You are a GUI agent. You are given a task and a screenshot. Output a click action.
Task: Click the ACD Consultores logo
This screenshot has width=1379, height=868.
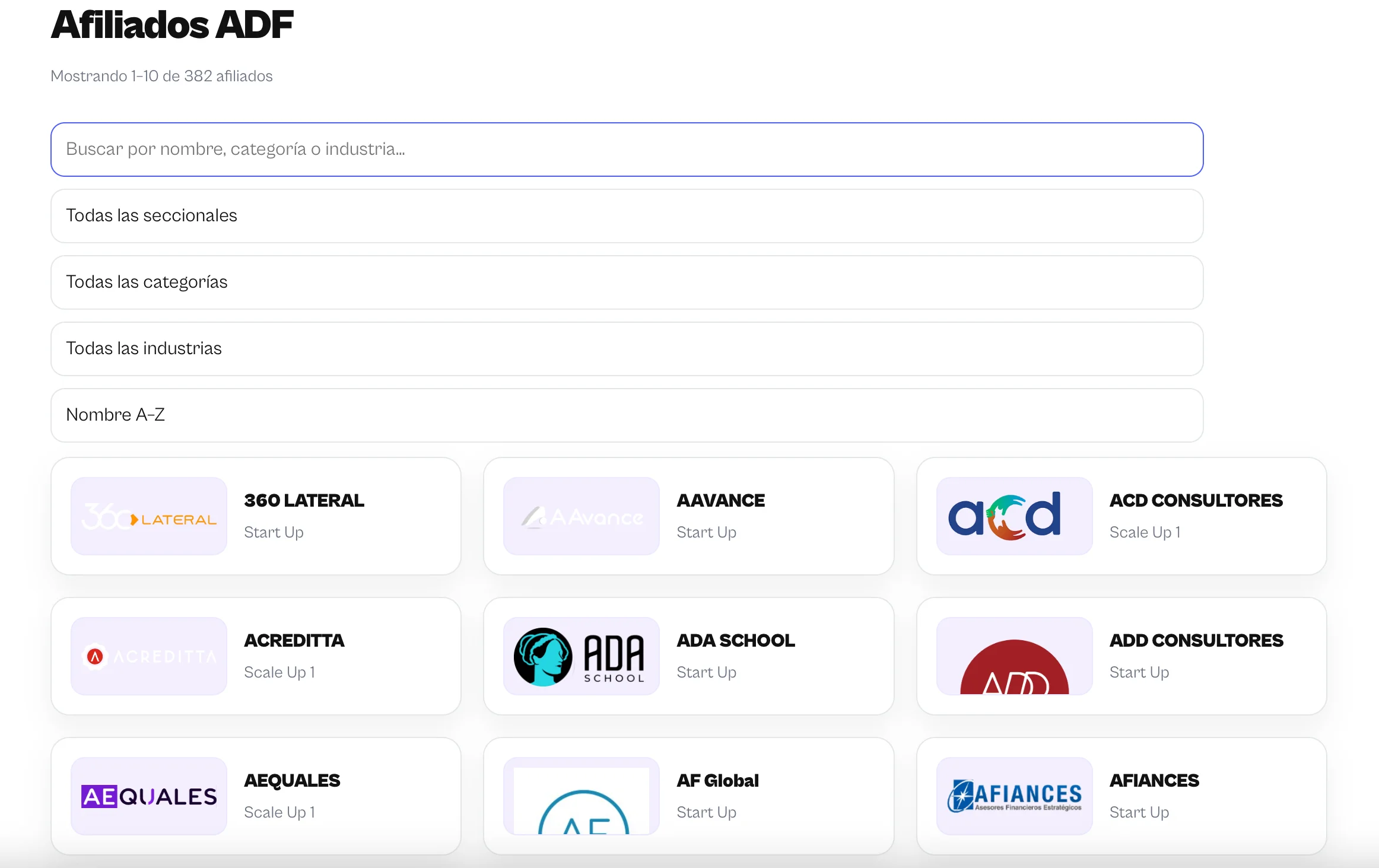coord(1014,516)
